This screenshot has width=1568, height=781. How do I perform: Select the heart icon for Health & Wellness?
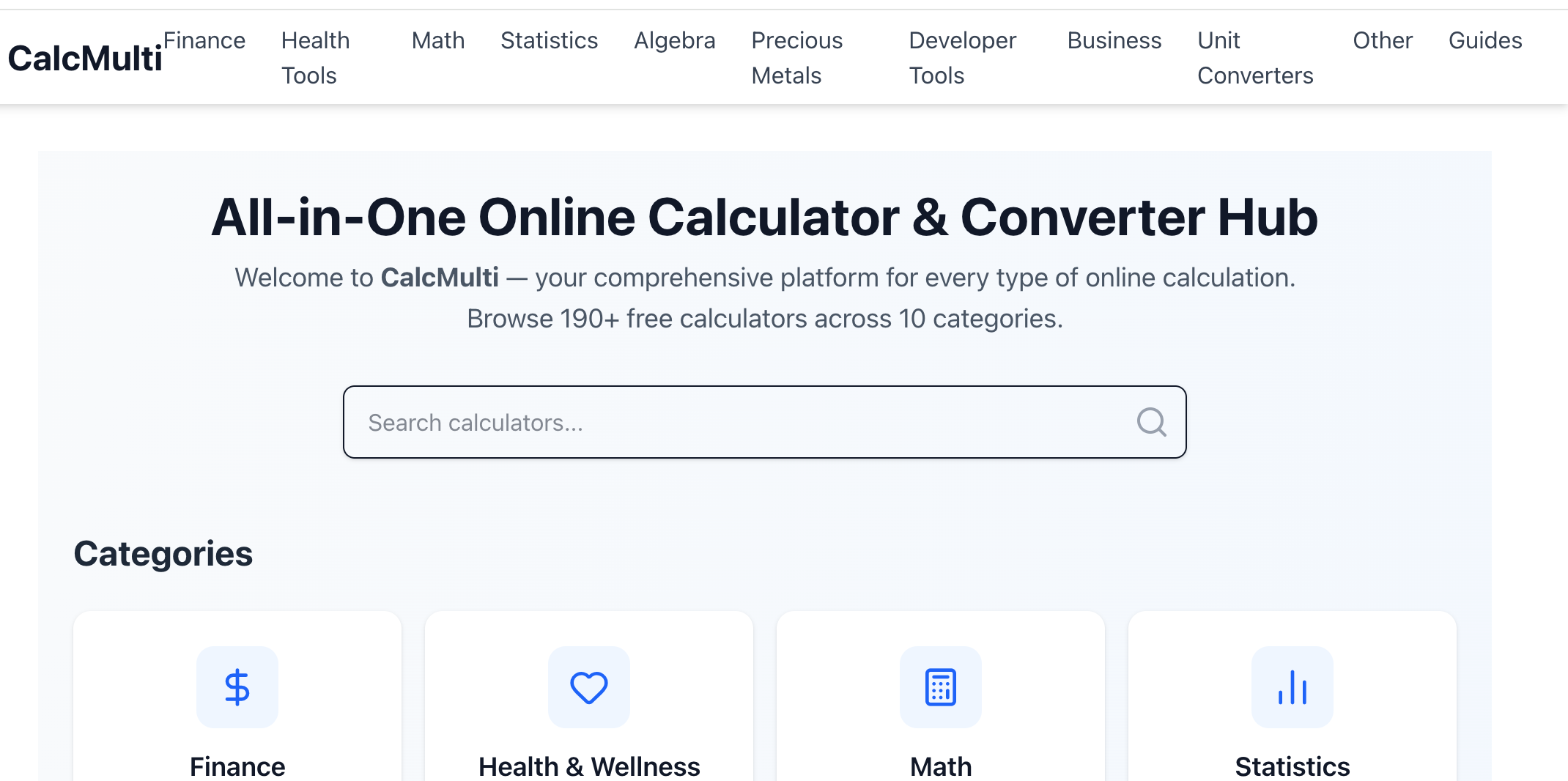(588, 687)
